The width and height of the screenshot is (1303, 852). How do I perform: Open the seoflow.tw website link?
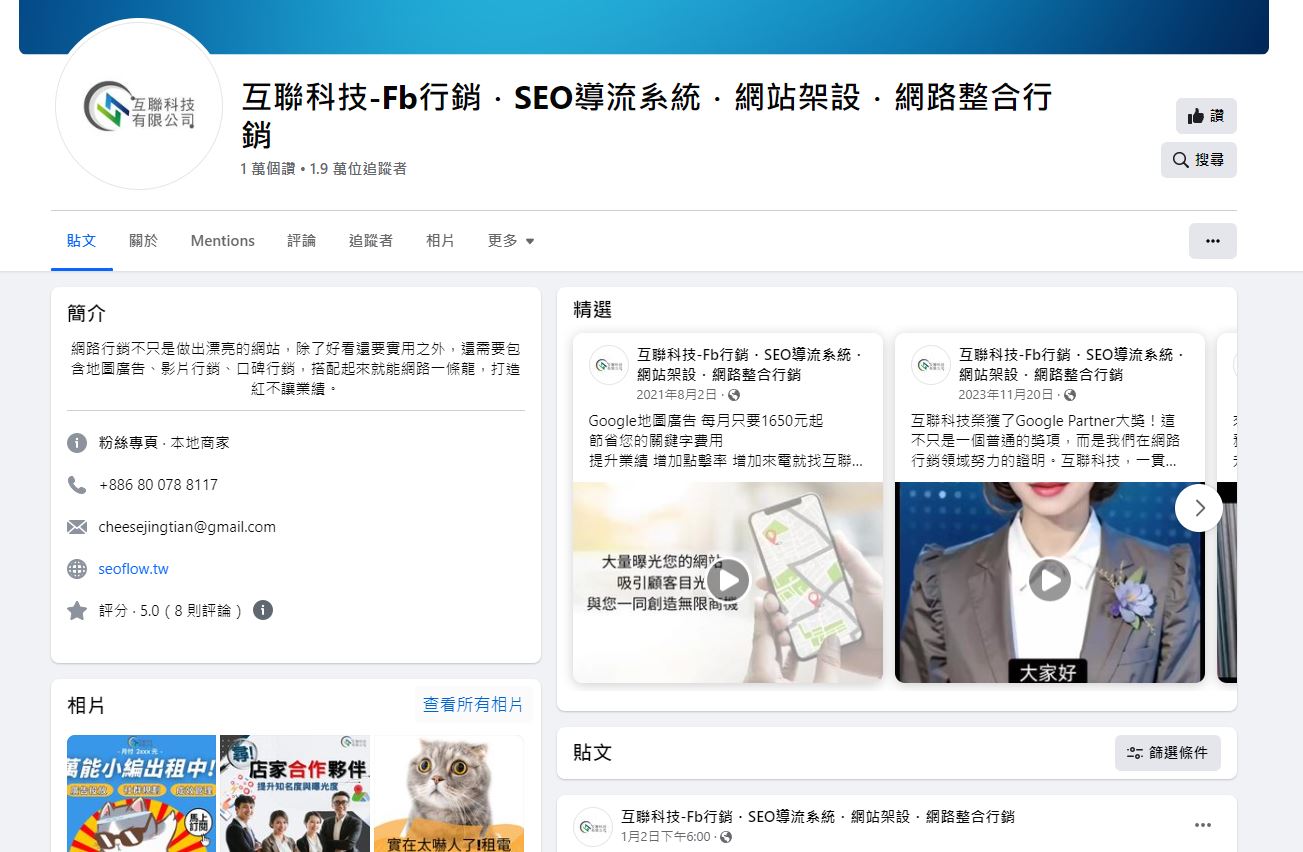tap(134, 569)
